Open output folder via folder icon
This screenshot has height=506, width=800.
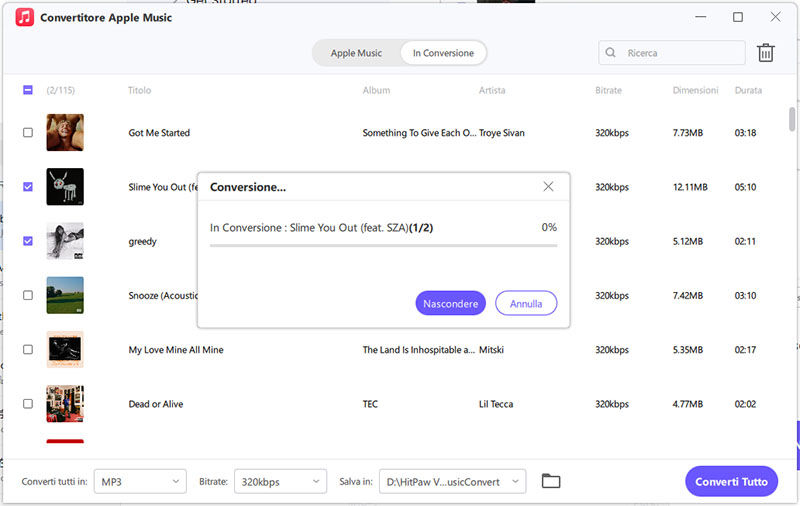click(x=551, y=481)
